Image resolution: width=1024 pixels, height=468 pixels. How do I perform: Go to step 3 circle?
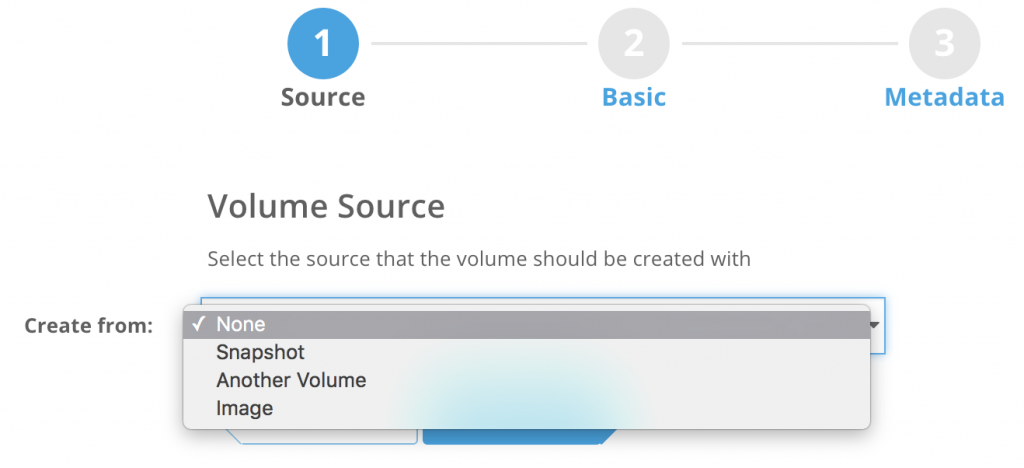944,43
